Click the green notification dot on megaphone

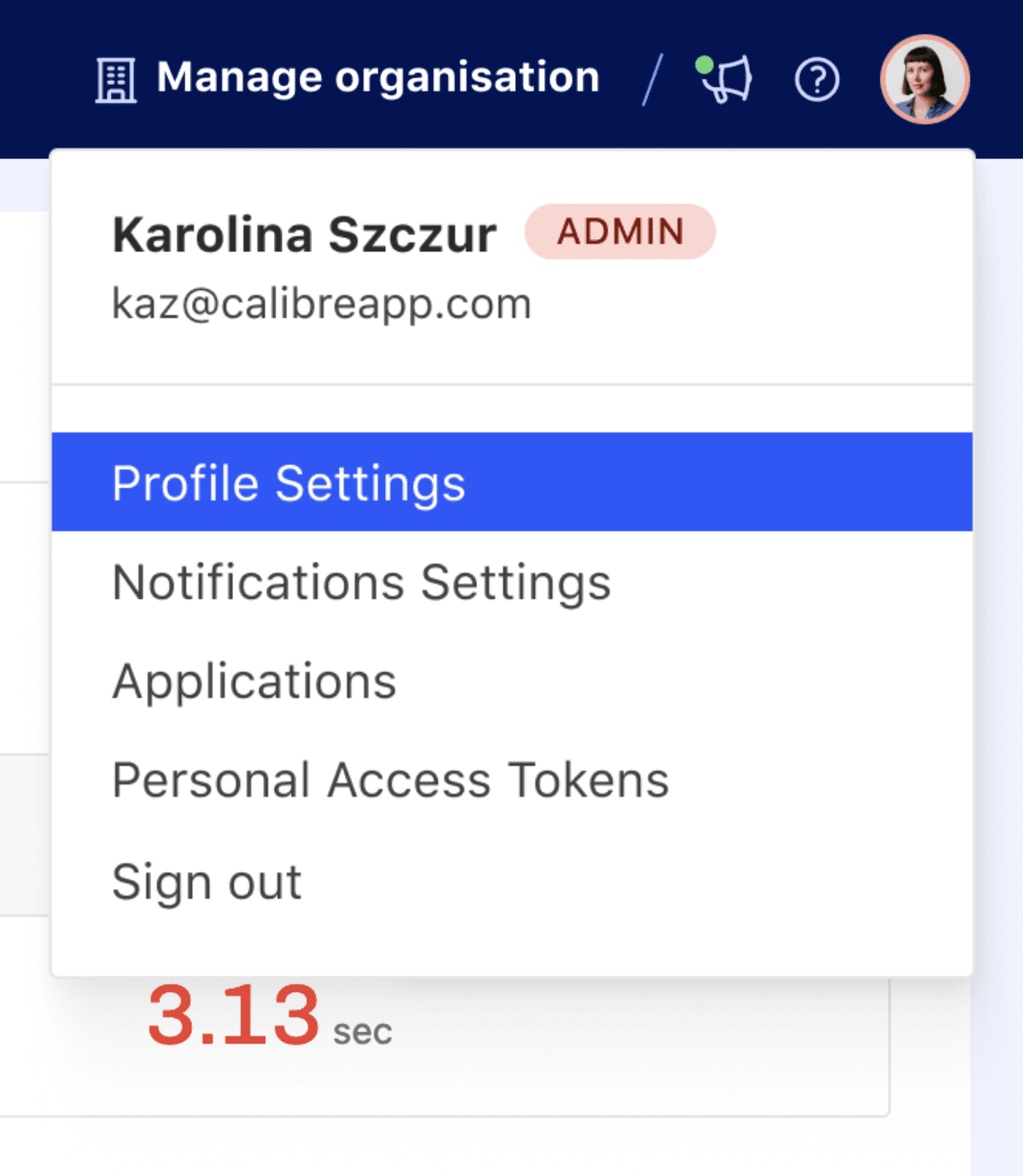click(x=704, y=65)
